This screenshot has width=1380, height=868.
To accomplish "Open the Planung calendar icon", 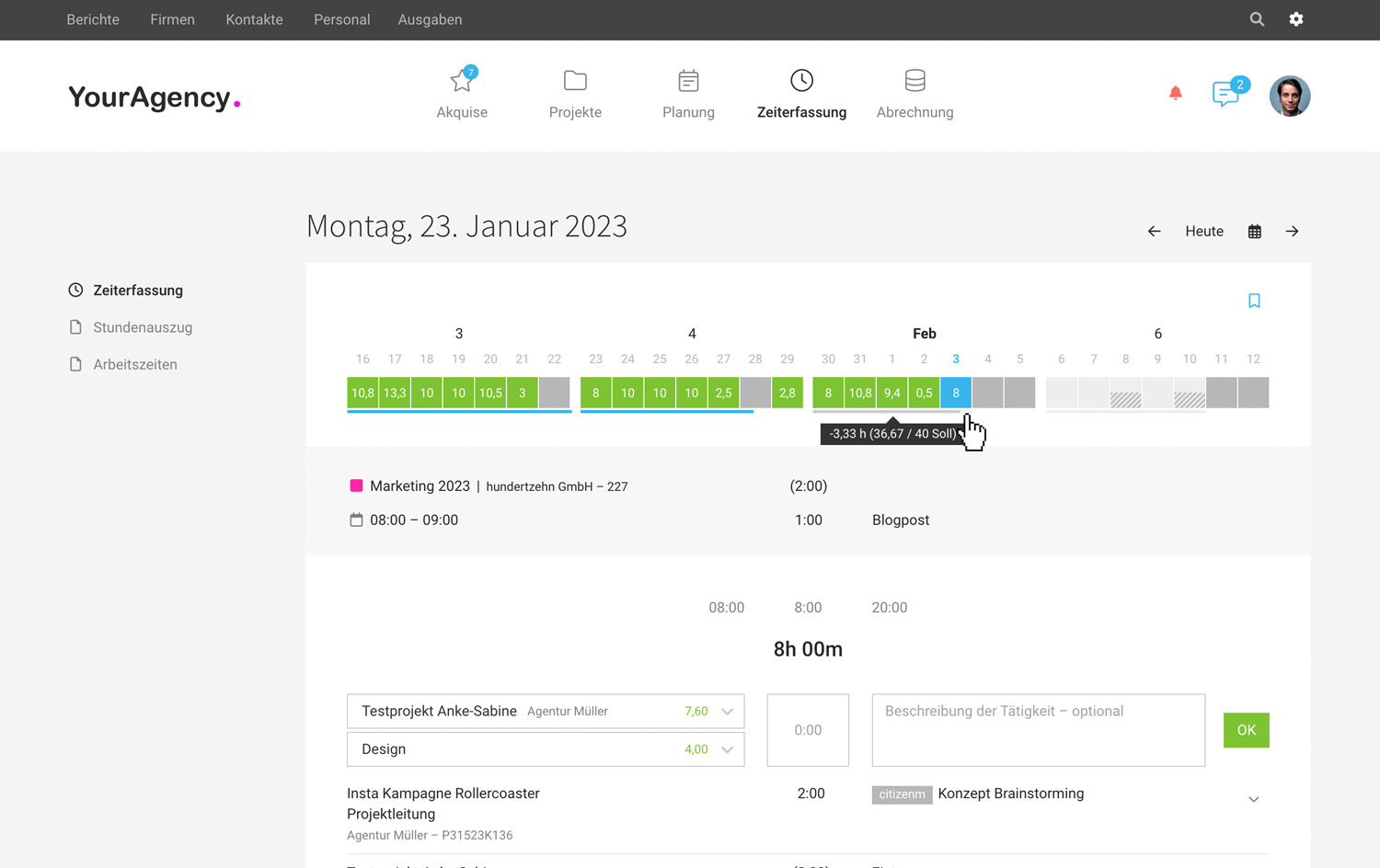I will coord(688,81).
